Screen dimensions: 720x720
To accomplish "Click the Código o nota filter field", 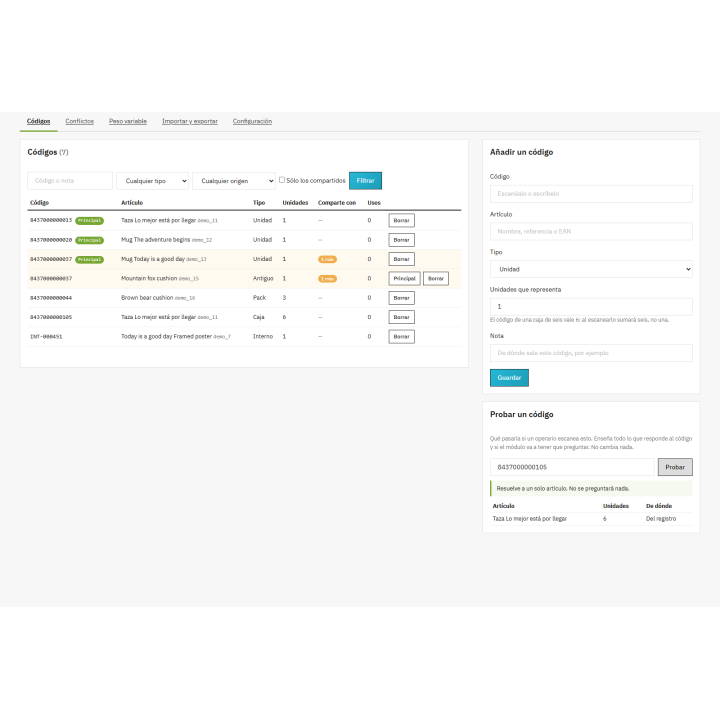I will (x=70, y=181).
